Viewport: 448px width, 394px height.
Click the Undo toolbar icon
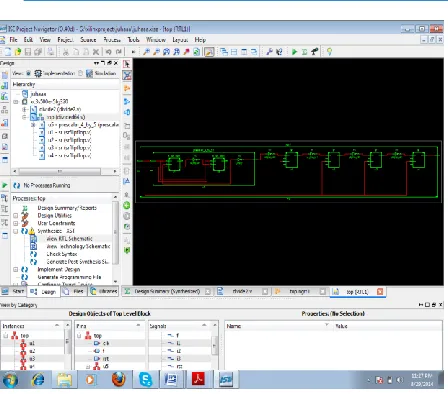click(108, 52)
